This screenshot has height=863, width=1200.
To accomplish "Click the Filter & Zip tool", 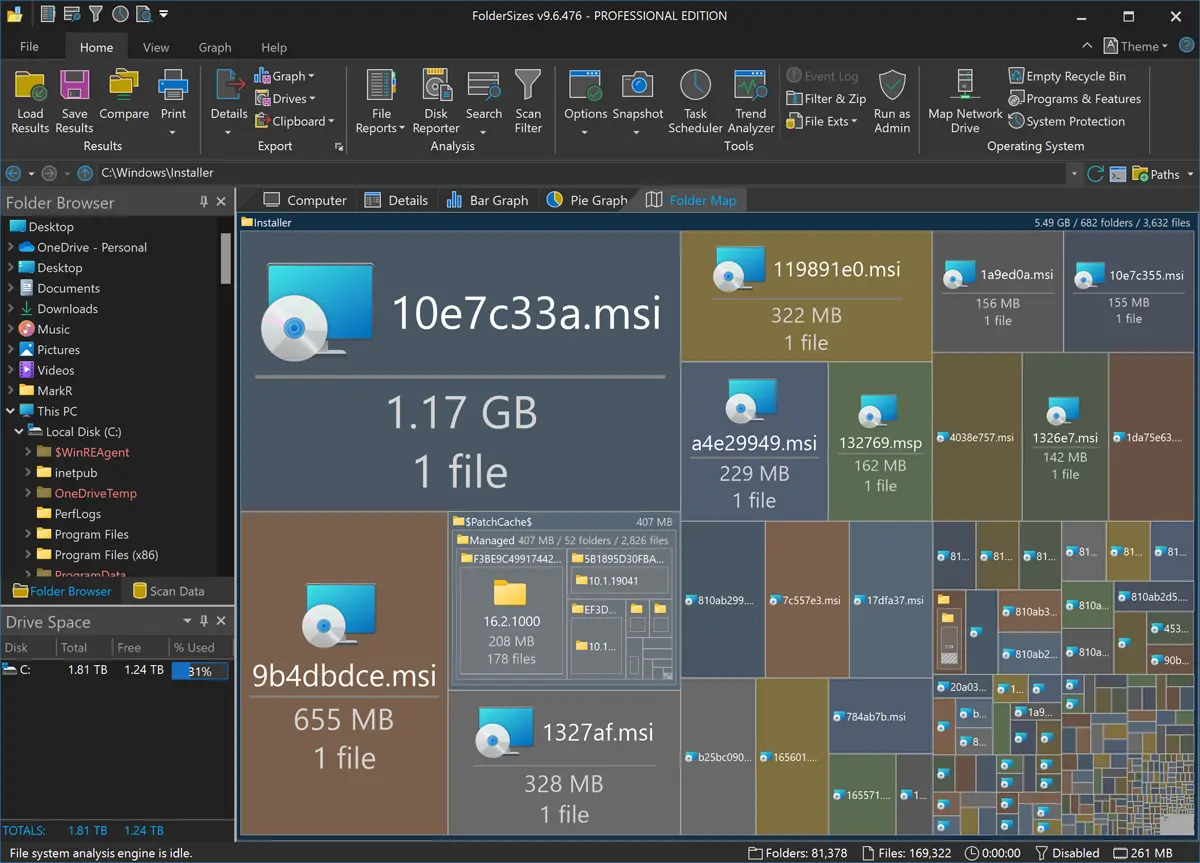I will point(826,99).
